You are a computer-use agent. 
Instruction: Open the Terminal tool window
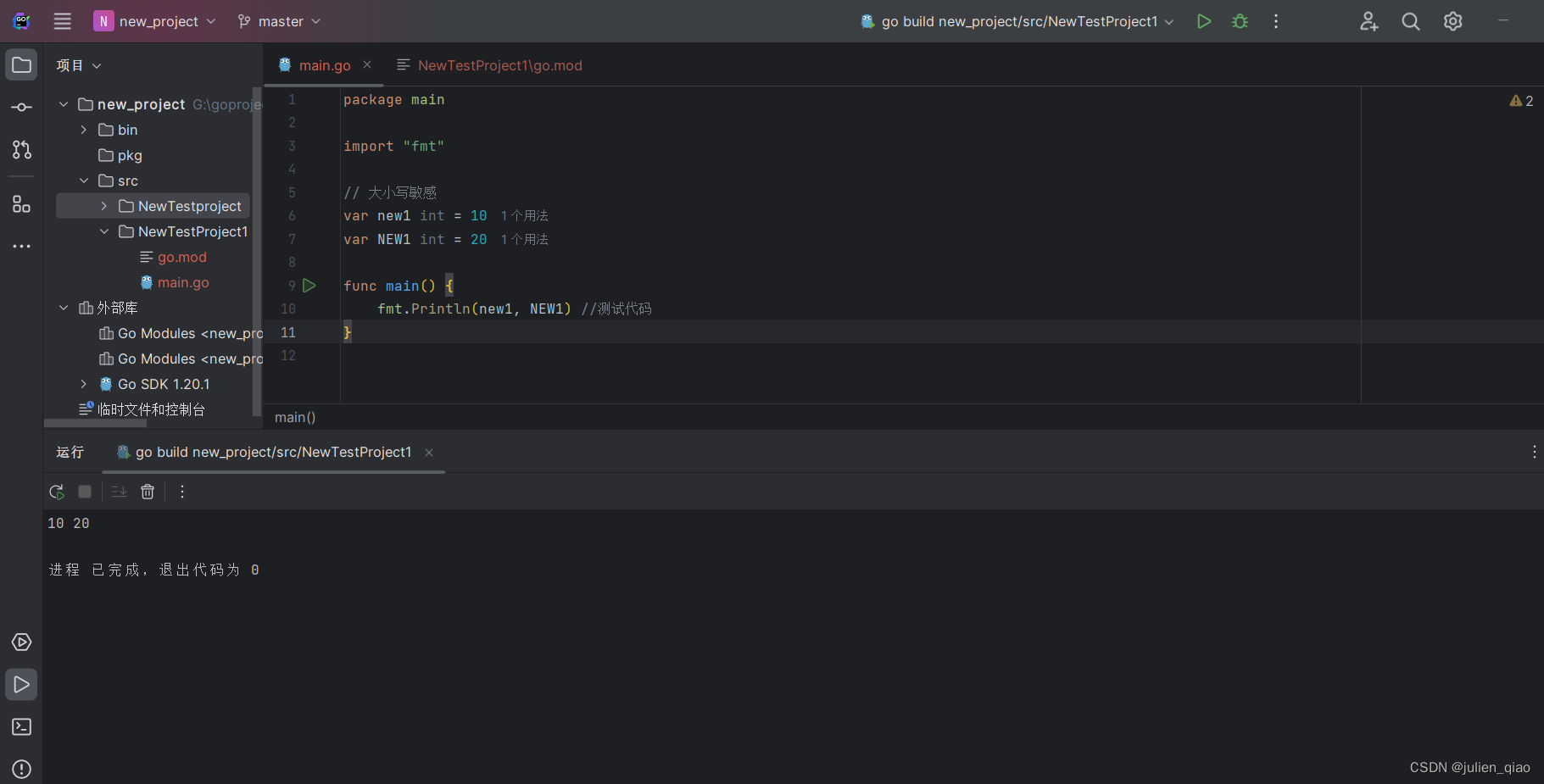coord(22,727)
